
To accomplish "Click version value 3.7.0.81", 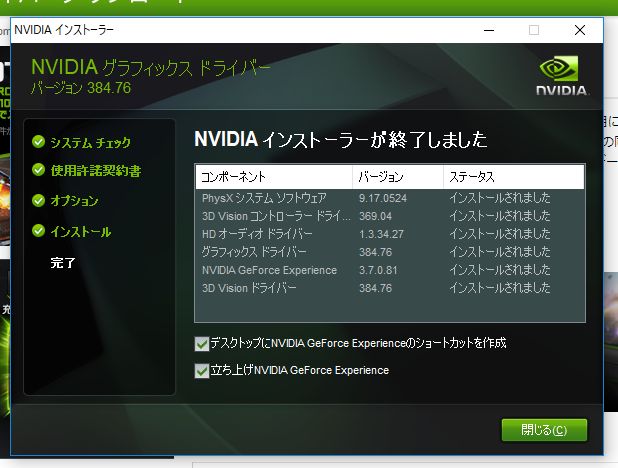I will point(378,270).
